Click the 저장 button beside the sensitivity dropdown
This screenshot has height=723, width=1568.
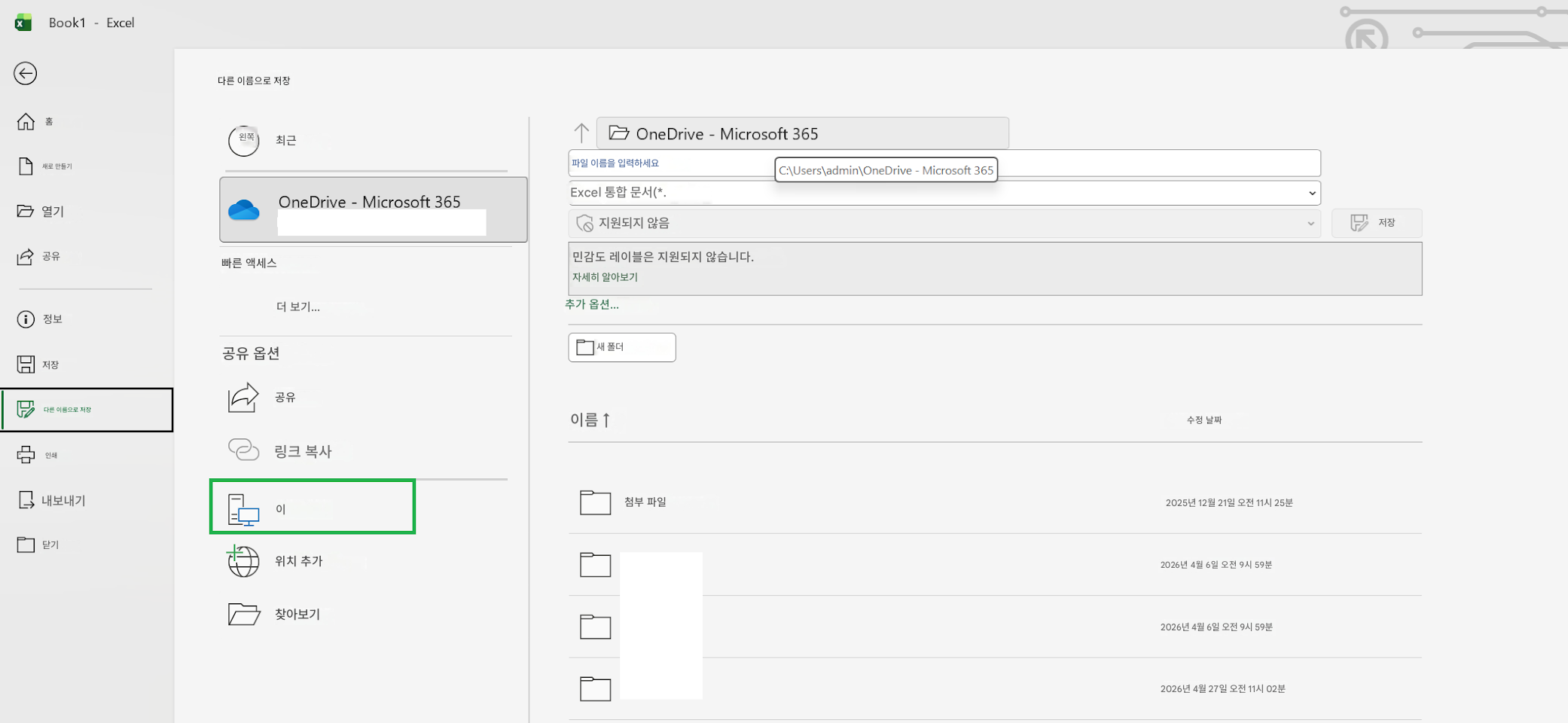[x=1376, y=223]
